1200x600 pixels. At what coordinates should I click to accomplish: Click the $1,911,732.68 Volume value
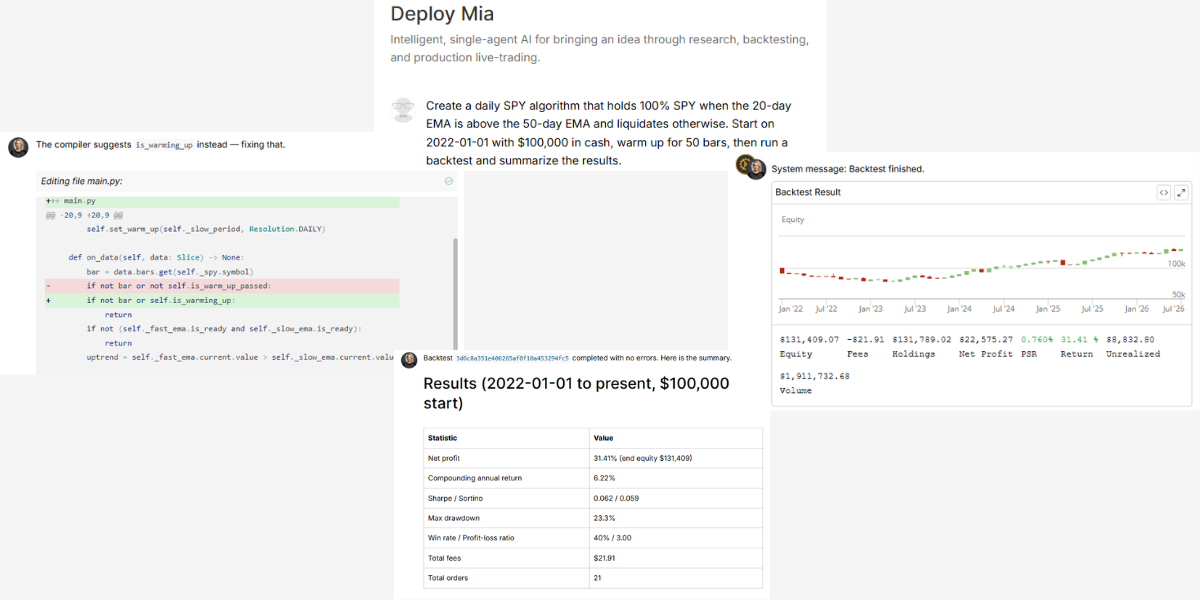coord(814,376)
